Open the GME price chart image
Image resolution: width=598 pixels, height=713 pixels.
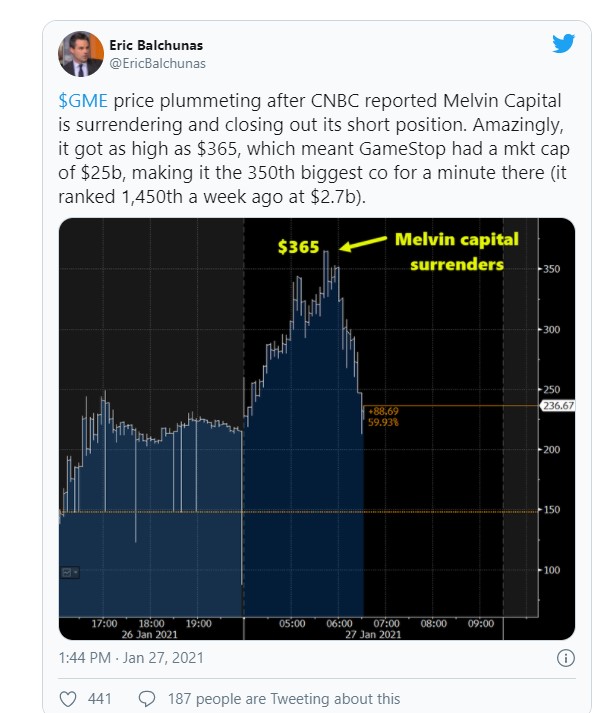click(x=317, y=429)
